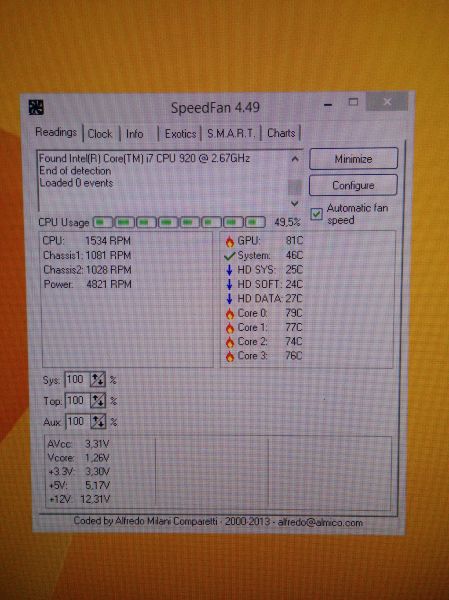The image size is (449, 600).
Task: Click the flame icon beside Core 3
Action: click(230, 356)
